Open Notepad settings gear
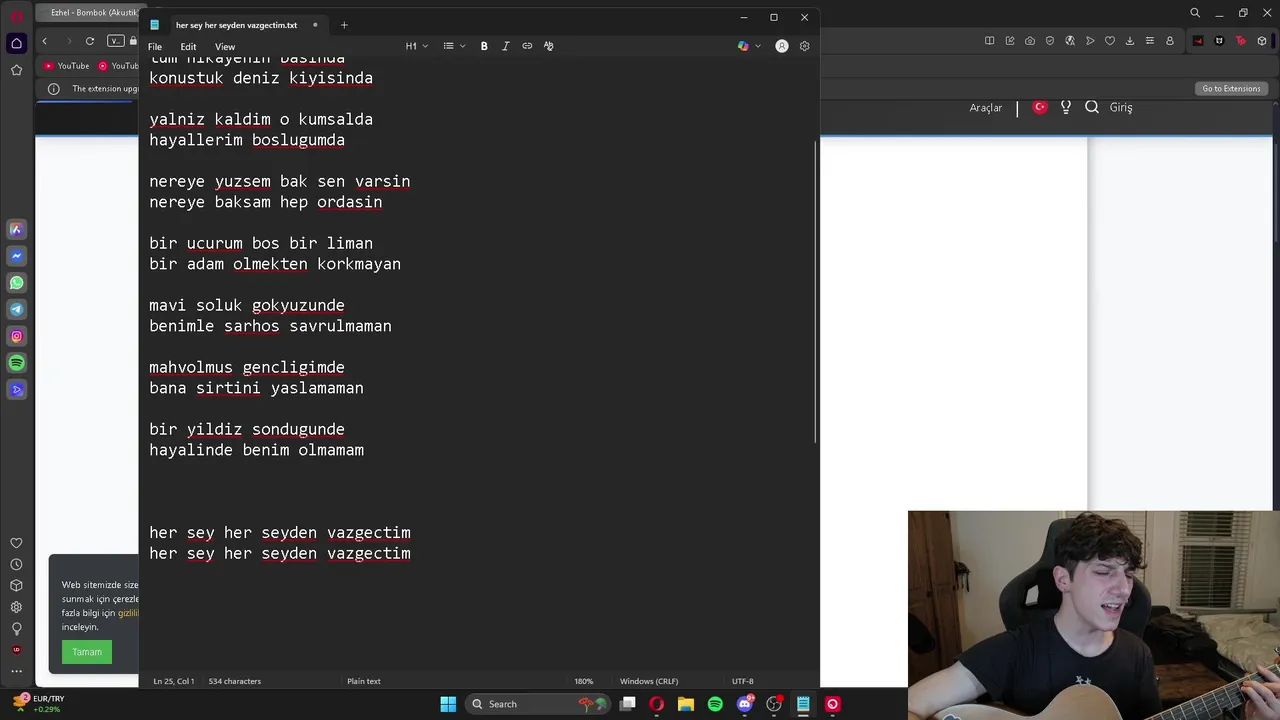 804,46
